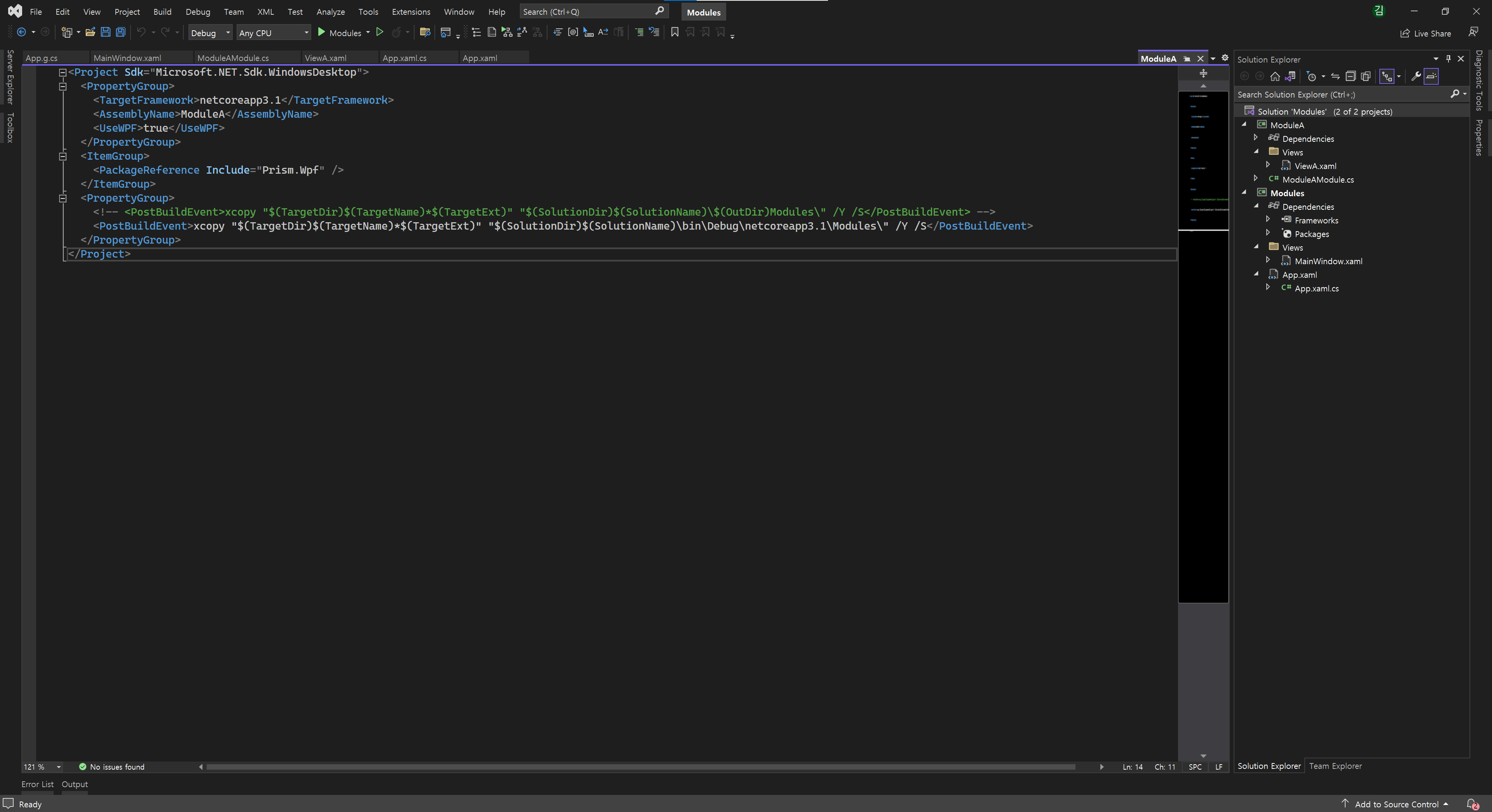Click Solution Explorer home icon
Image resolution: width=1492 pixels, height=812 pixels.
1275,77
